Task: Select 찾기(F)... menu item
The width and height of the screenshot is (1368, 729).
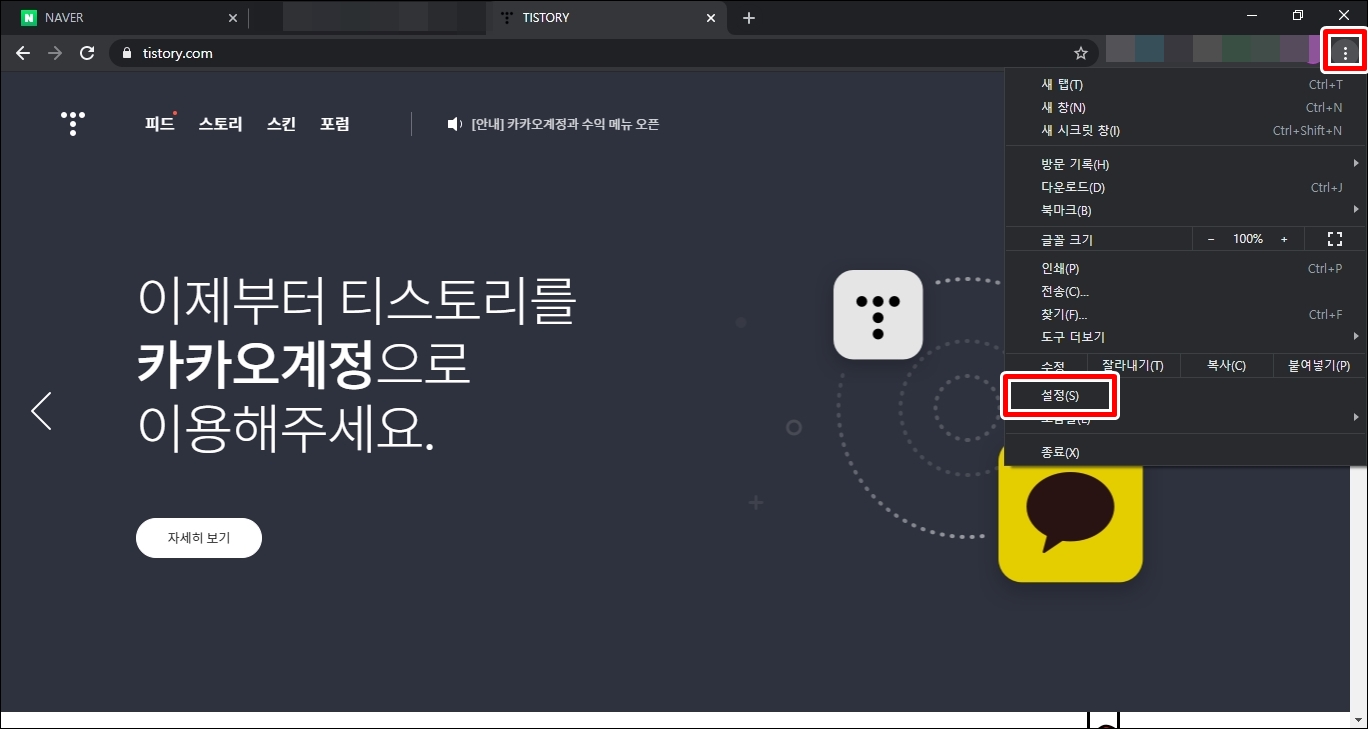Action: click(x=1186, y=314)
